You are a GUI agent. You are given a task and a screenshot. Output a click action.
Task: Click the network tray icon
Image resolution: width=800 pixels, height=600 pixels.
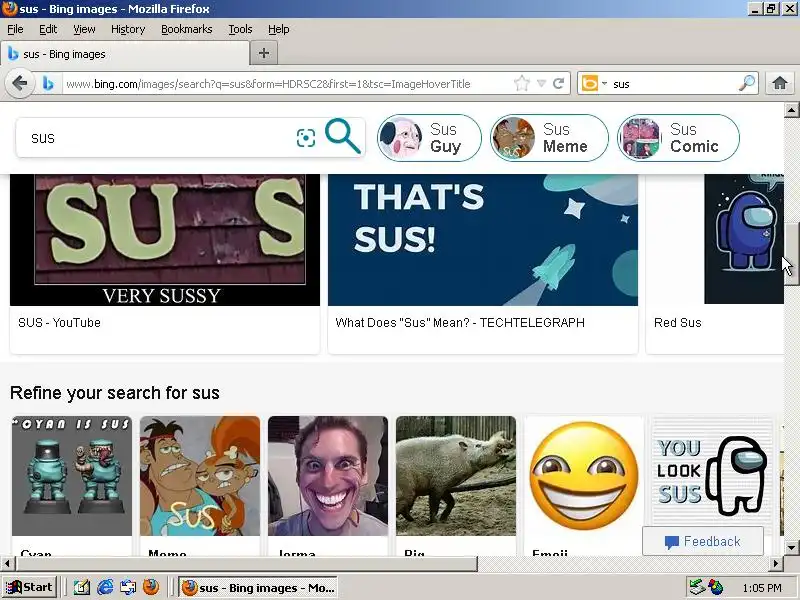pyautogui.click(x=696, y=588)
